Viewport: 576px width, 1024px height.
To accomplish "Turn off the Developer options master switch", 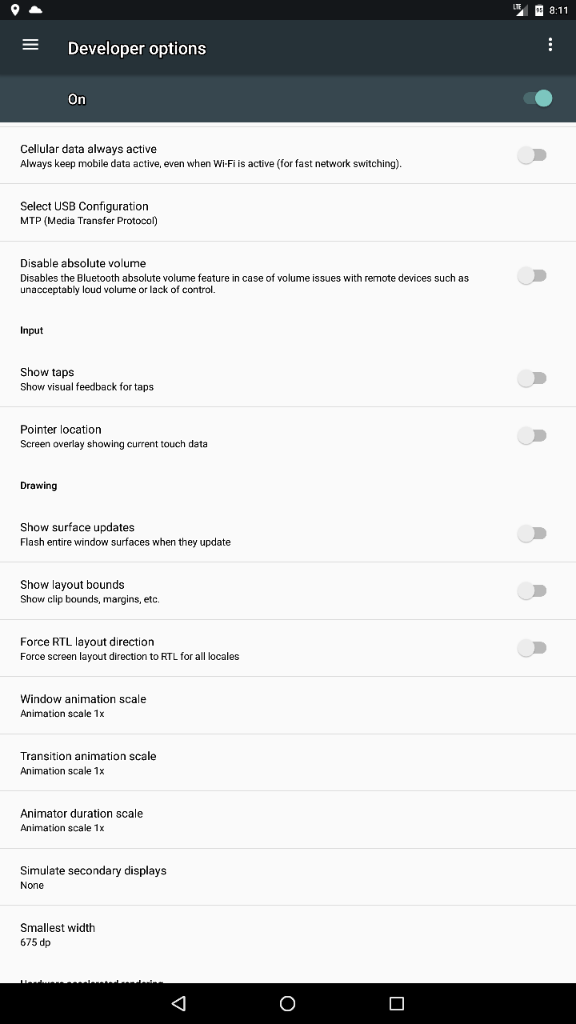I will pyautogui.click(x=537, y=99).
